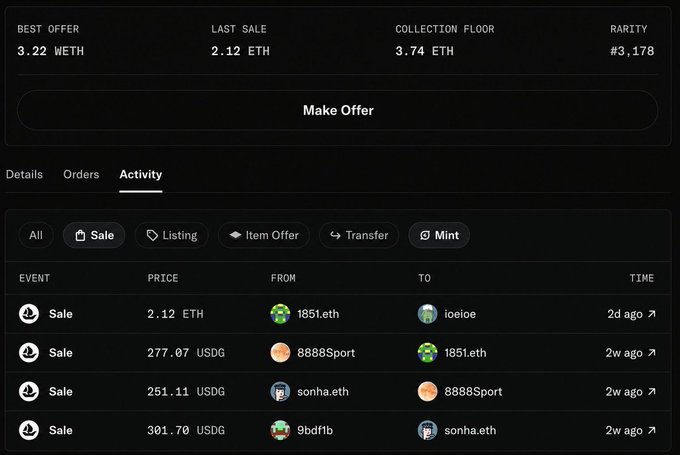Open the Orders tab
The width and height of the screenshot is (680, 455).
tap(81, 174)
